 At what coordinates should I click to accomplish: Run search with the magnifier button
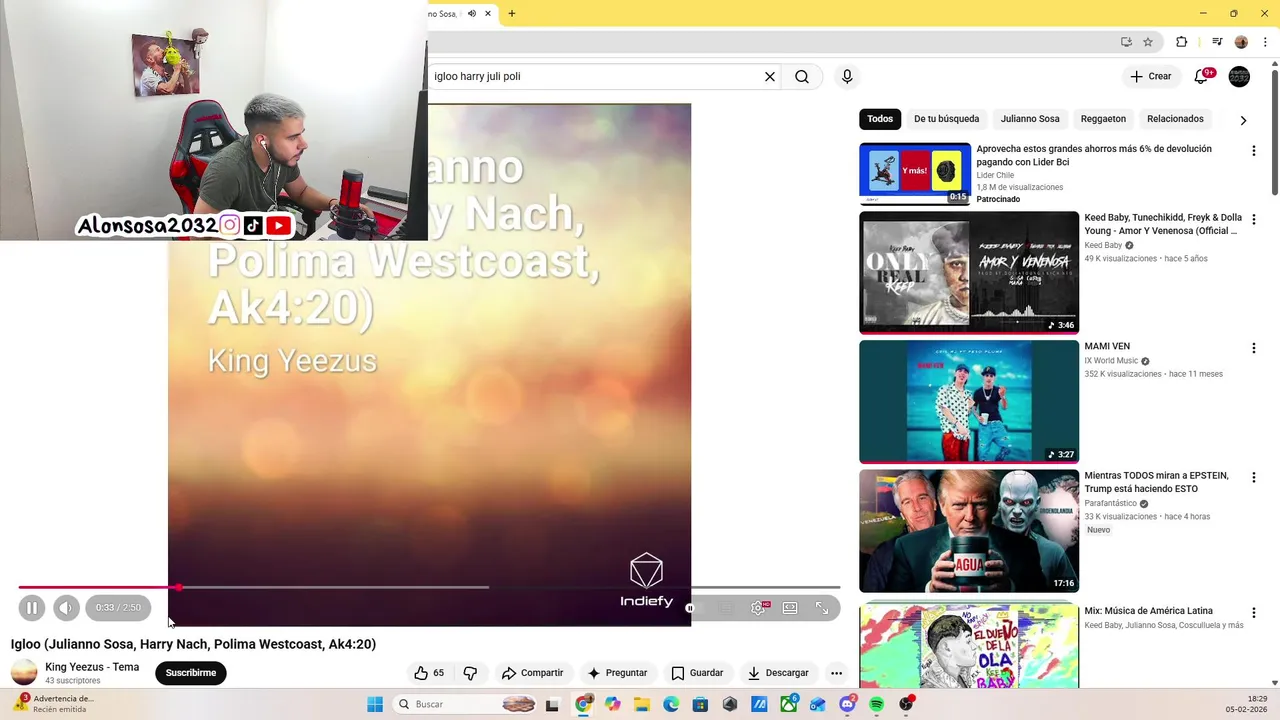(802, 76)
